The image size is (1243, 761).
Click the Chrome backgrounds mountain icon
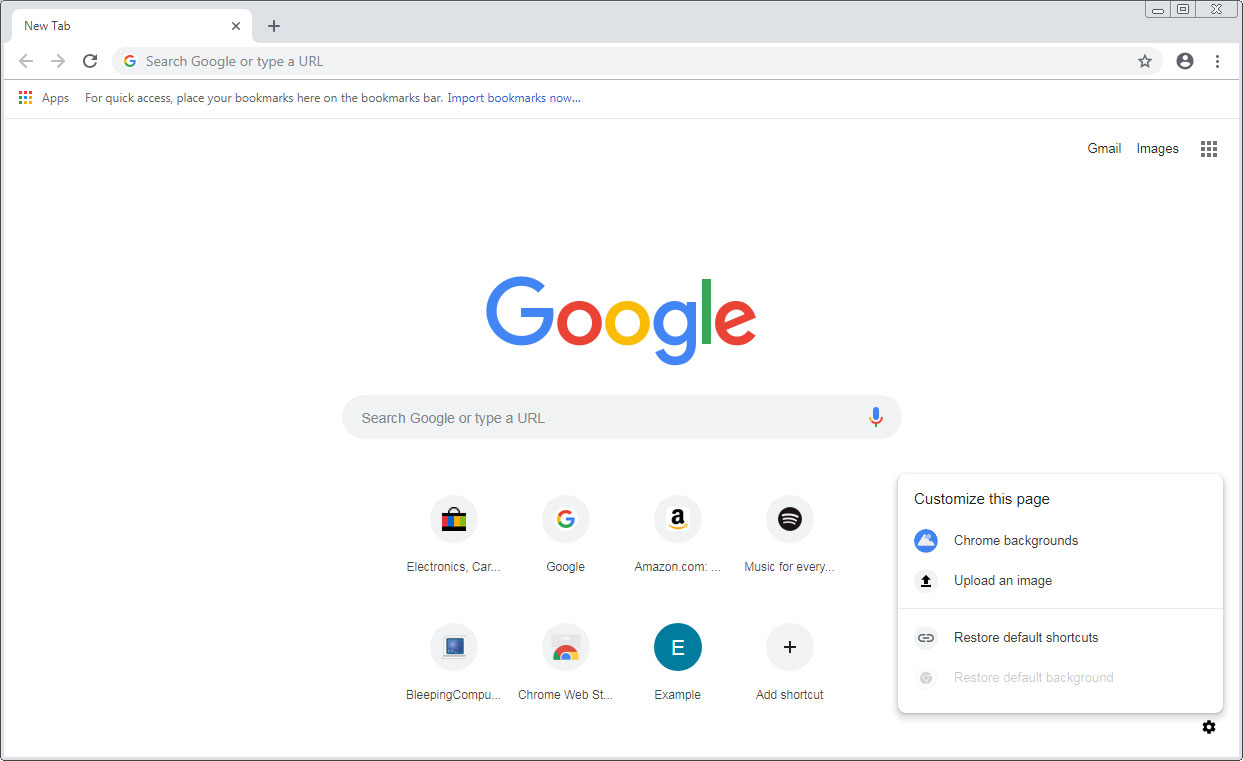[926, 541]
